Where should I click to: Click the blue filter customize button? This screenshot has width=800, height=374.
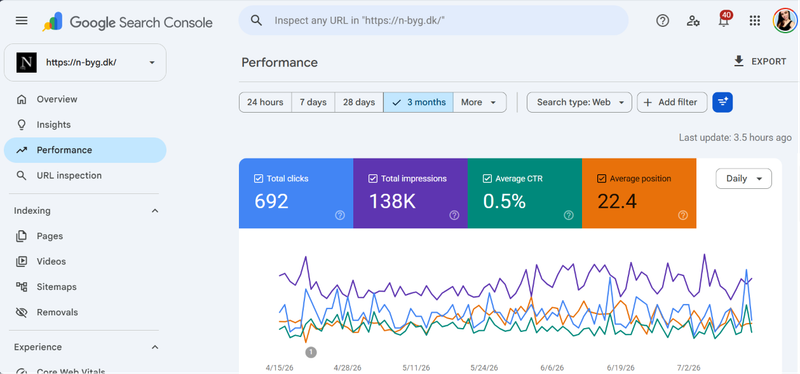click(722, 102)
